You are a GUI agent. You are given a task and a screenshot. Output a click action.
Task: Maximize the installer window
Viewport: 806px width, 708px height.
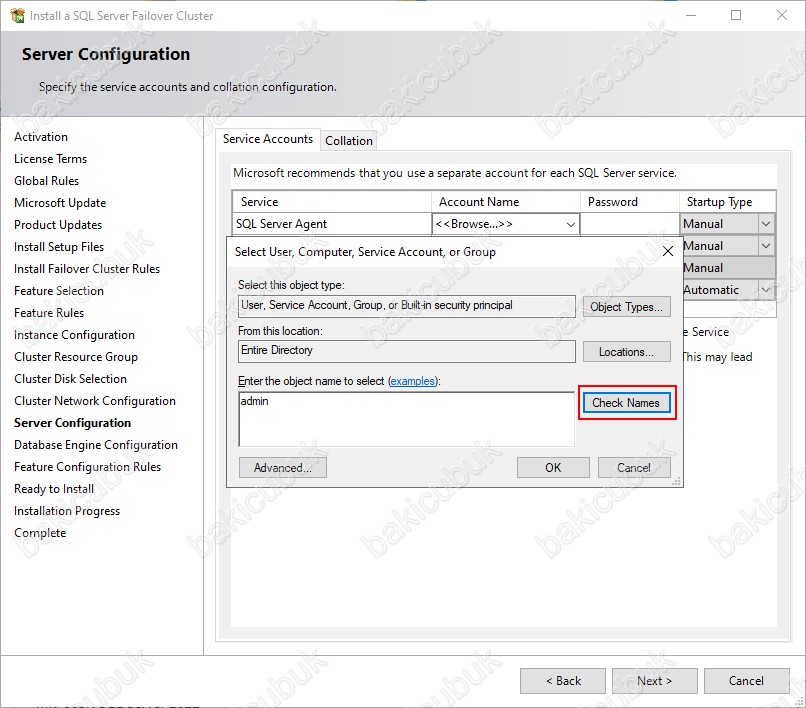[x=736, y=15]
